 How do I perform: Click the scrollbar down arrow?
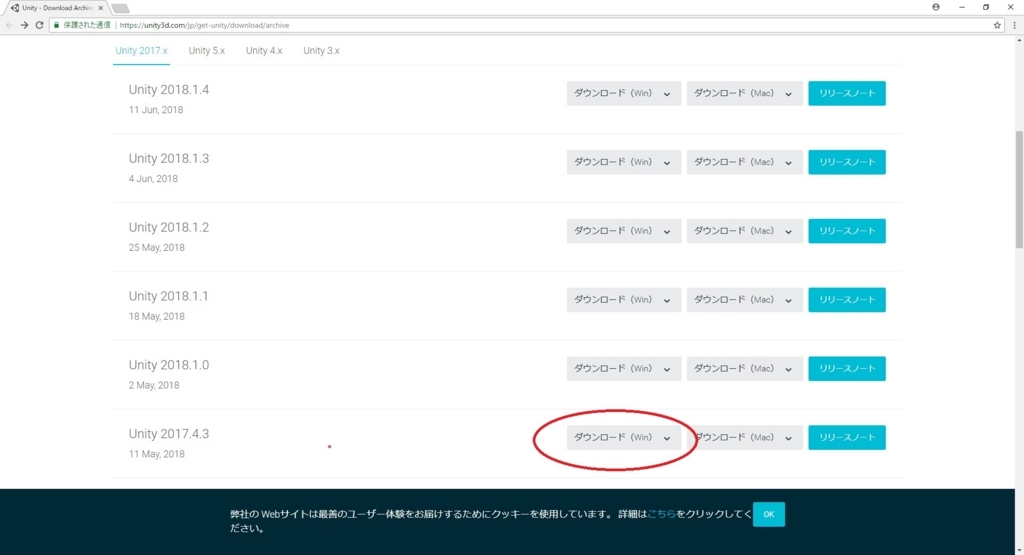1019,550
